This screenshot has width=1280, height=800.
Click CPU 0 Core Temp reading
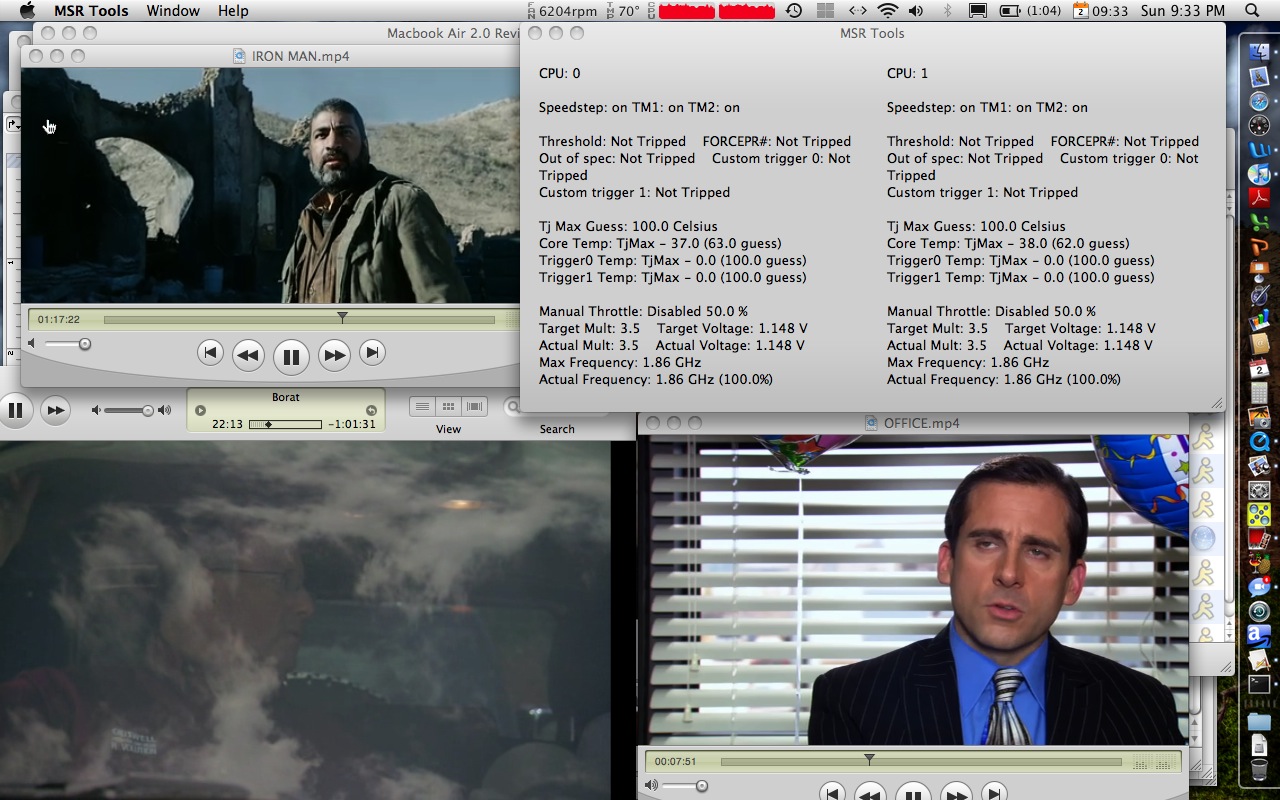(660, 243)
